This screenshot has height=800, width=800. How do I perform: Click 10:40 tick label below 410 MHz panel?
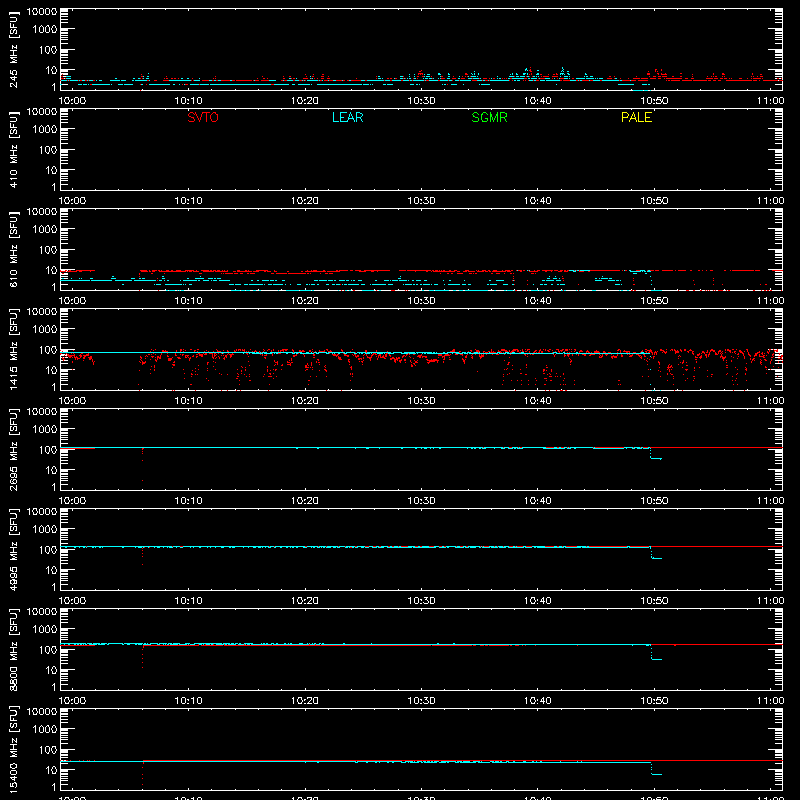pyautogui.click(x=538, y=201)
